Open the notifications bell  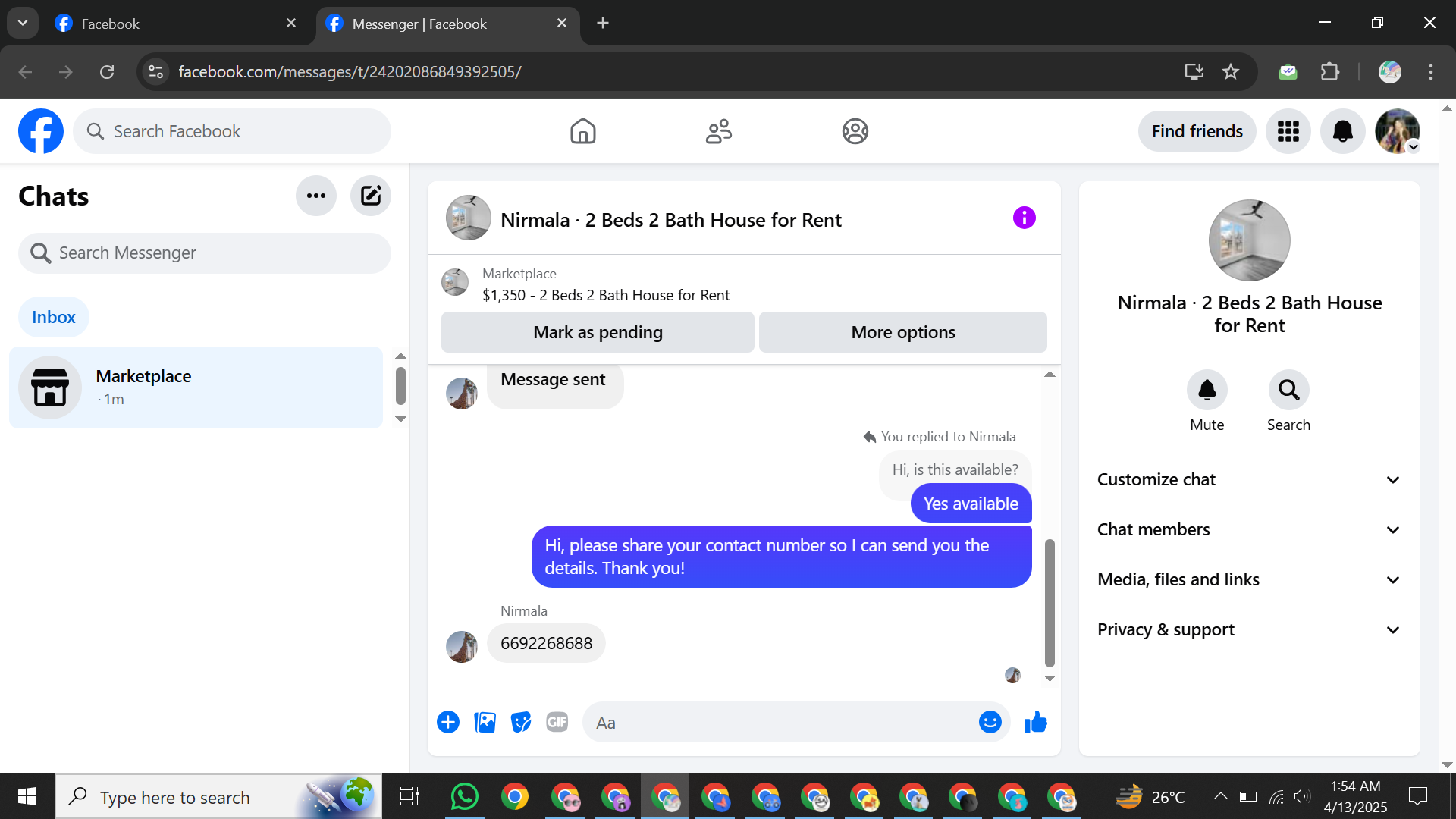(1342, 131)
